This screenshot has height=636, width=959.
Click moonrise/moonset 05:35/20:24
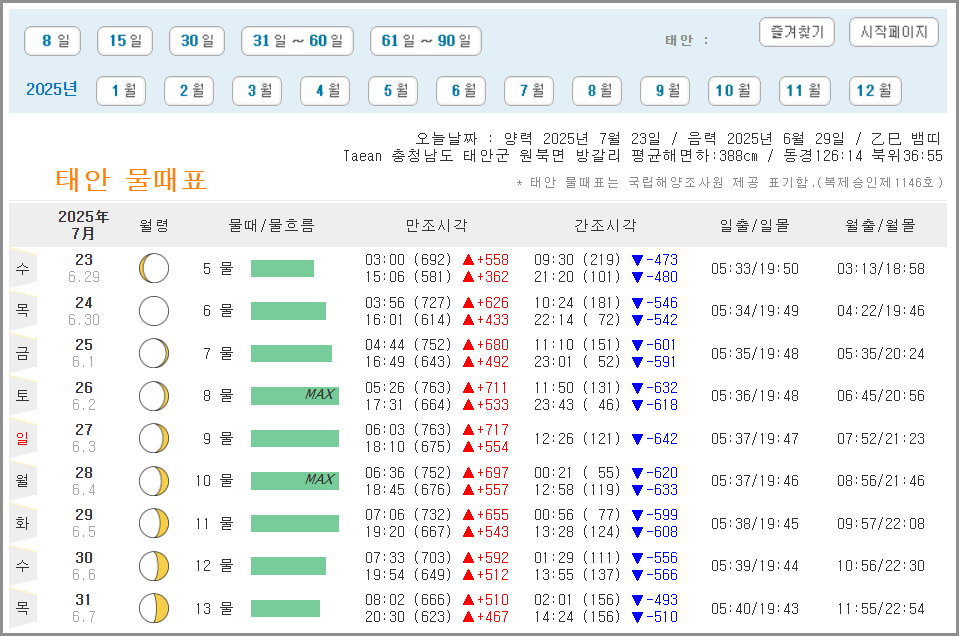click(881, 353)
